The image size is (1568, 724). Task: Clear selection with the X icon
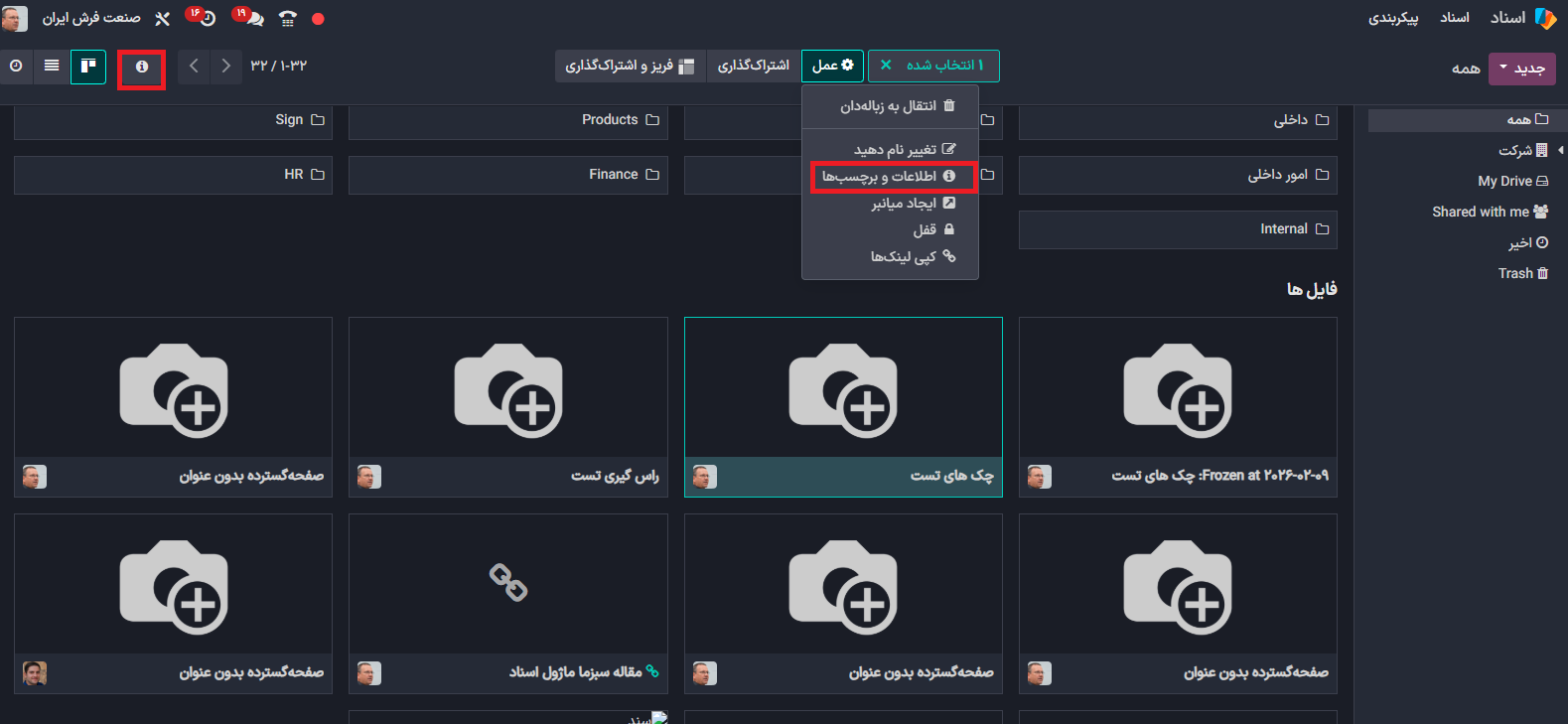click(886, 66)
